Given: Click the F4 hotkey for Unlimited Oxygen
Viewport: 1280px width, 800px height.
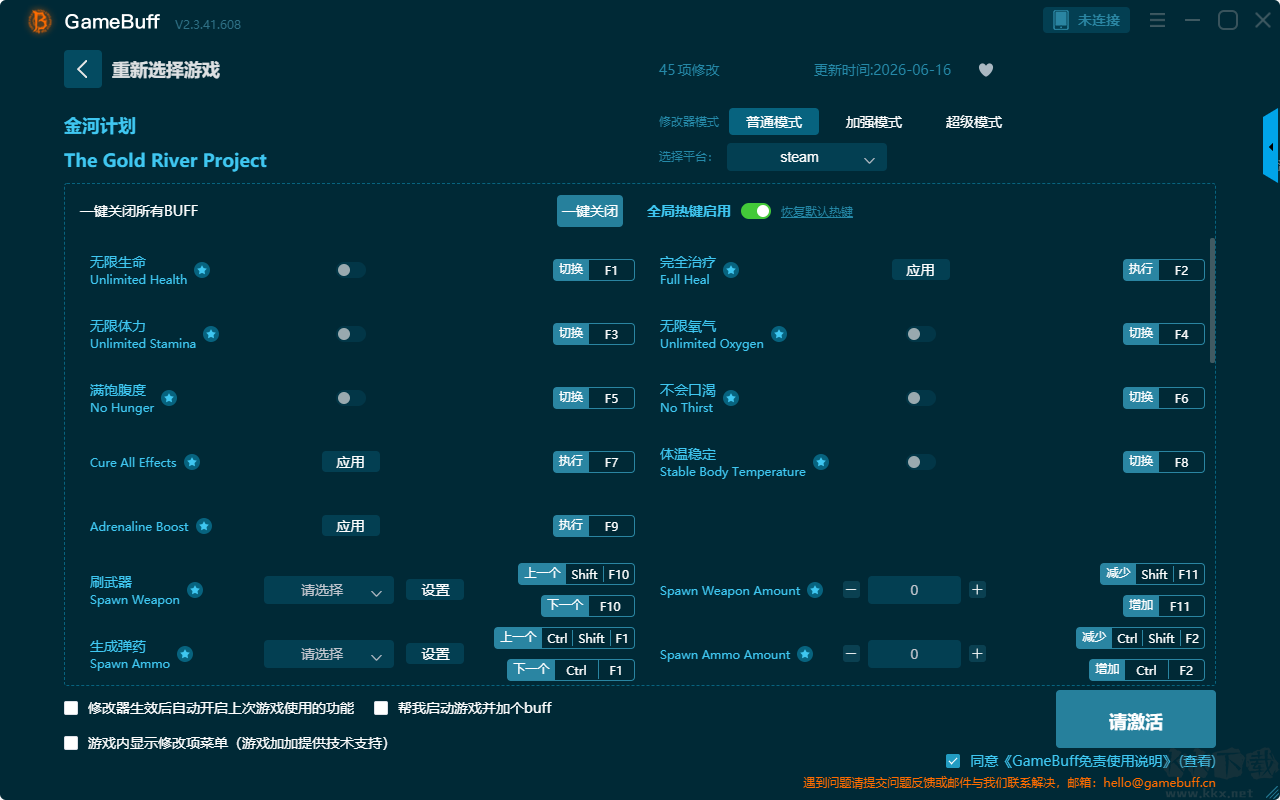Looking at the screenshot, I should tap(1181, 334).
